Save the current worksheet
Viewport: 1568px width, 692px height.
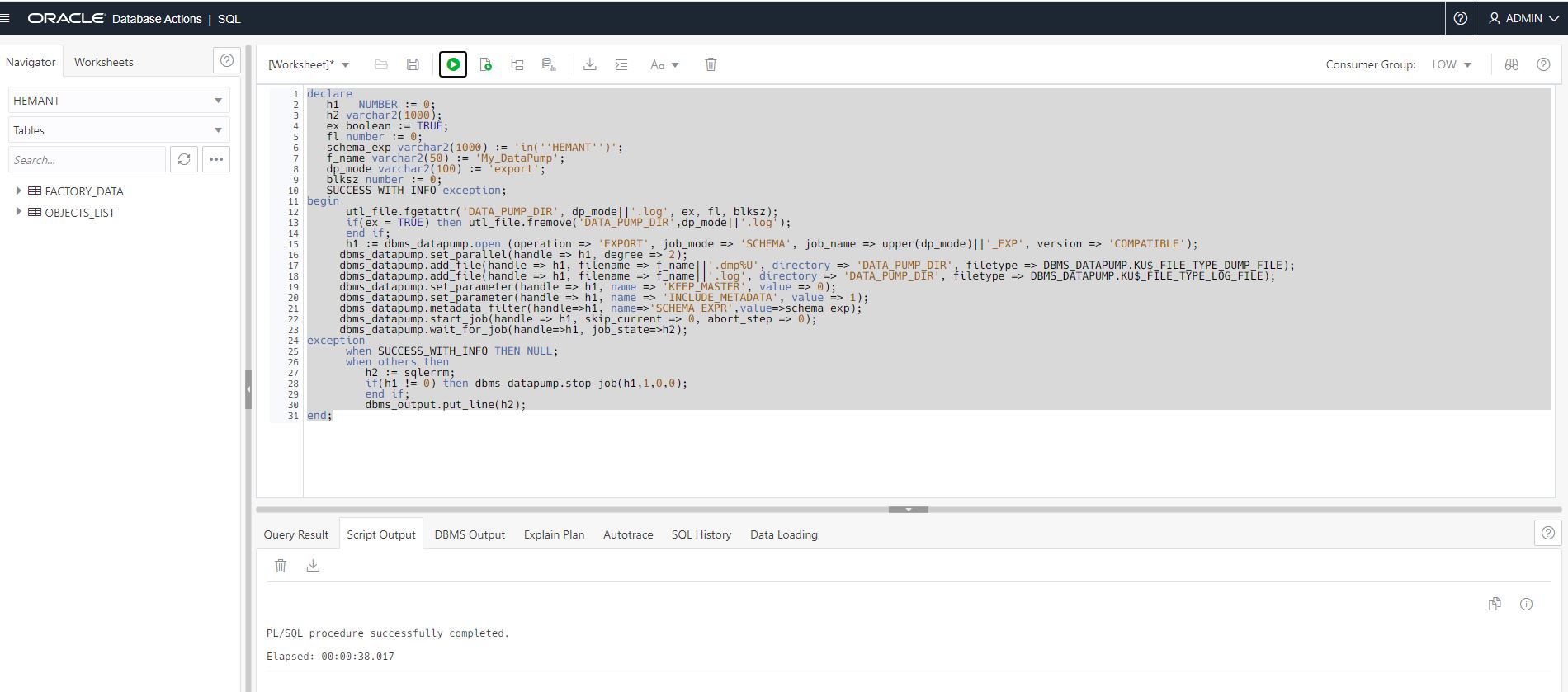(413, 64)
